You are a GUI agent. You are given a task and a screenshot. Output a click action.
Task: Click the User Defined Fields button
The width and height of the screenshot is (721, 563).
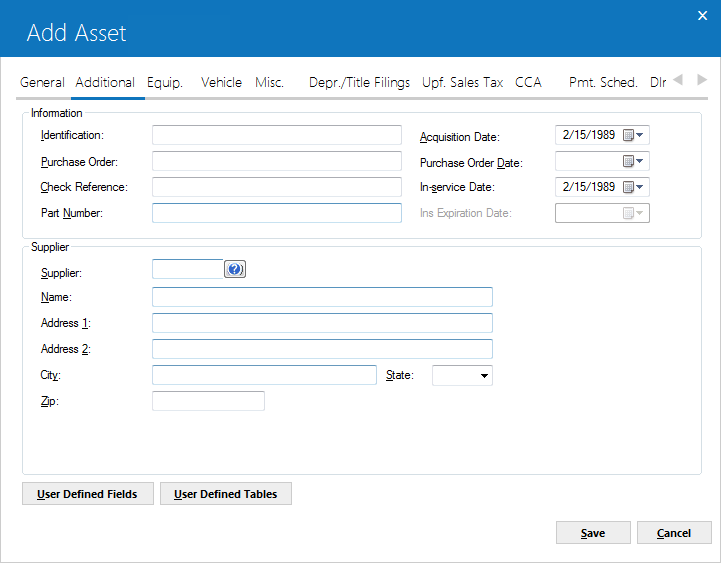[x=88, y=494]
